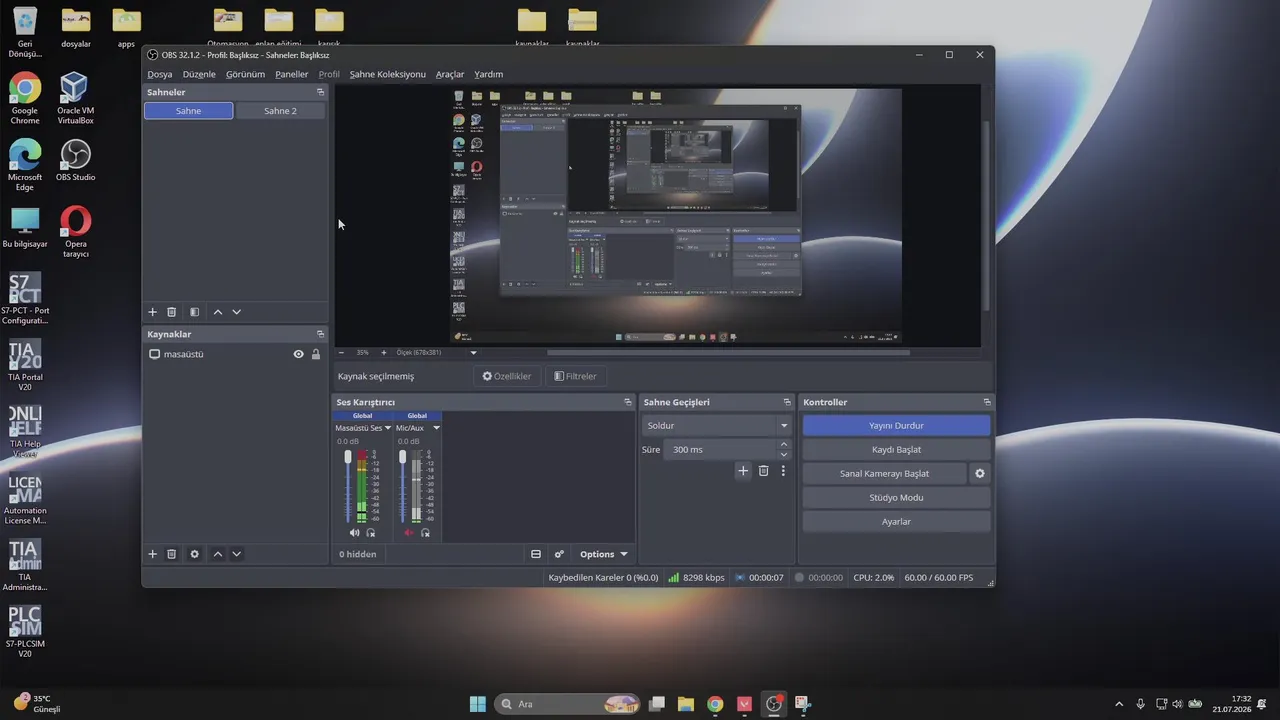This screenshot has height=720, width=1280.
Task: Open Google Chrome from the taskbar
Action: (x=715, y=704)
